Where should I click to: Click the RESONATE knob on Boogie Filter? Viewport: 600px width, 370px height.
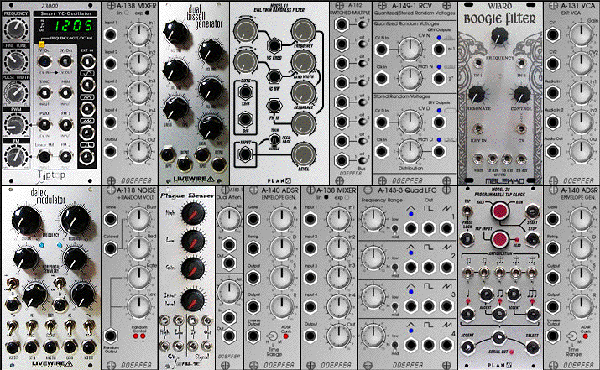[476, 95]
